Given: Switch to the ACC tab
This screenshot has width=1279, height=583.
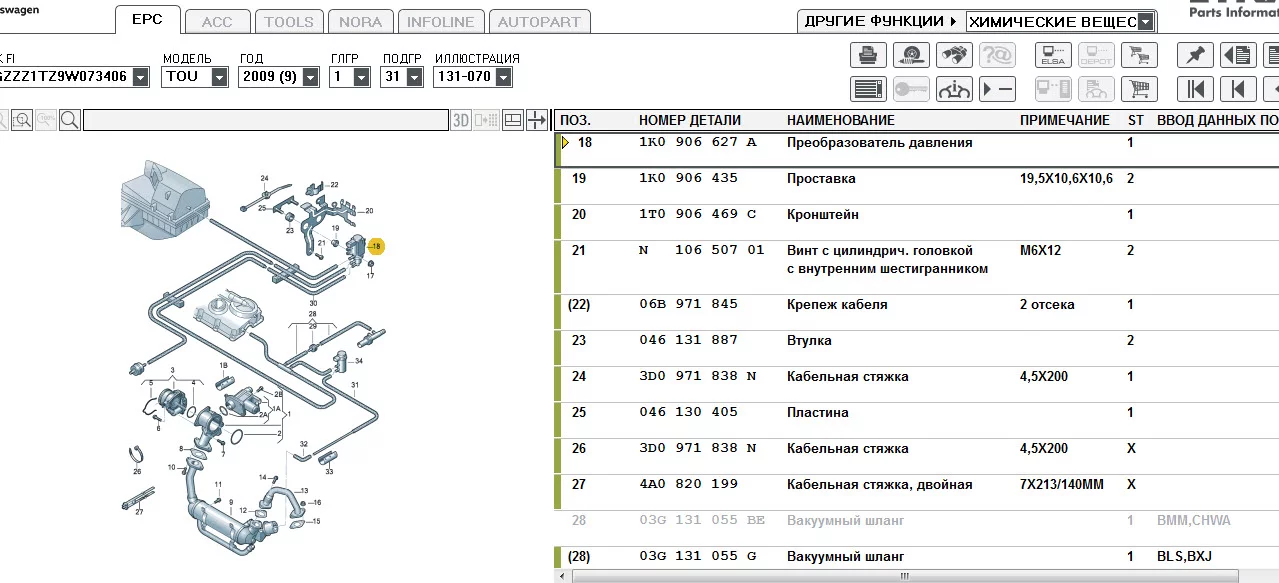Looking at the screenshot, I should pos(217,21).
